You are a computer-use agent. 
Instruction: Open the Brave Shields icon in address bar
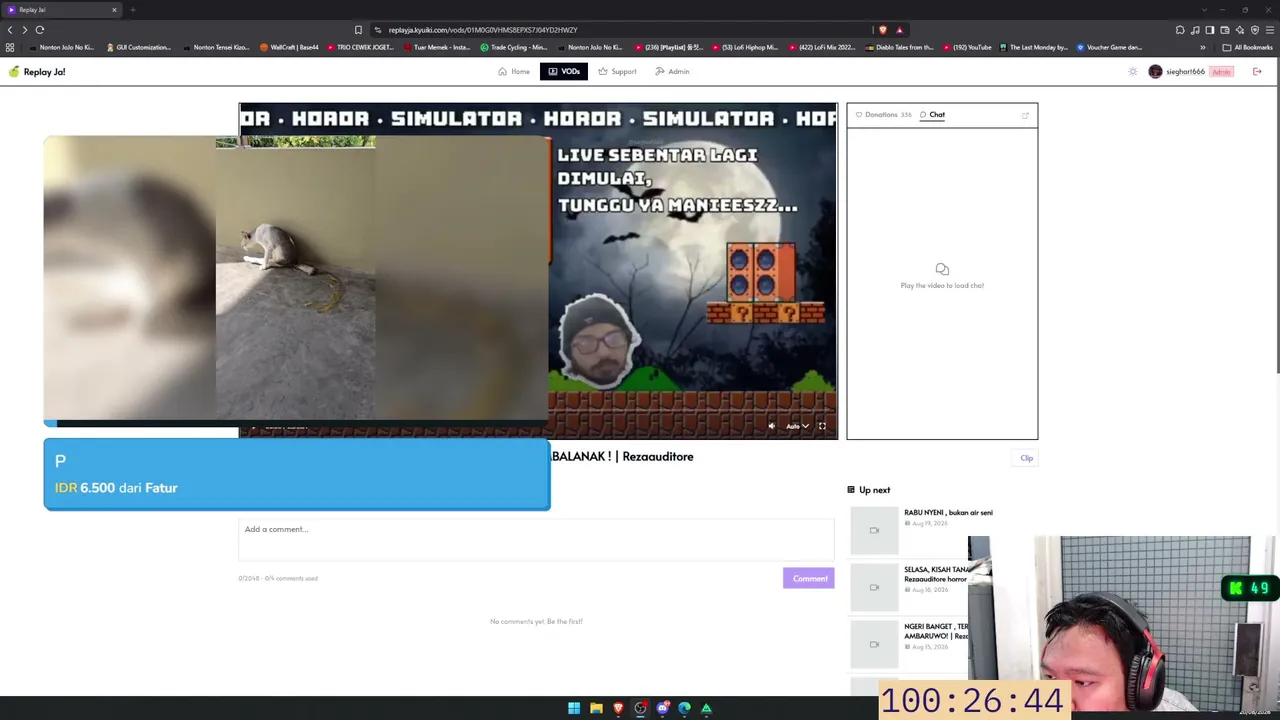[x=882, y=30]
